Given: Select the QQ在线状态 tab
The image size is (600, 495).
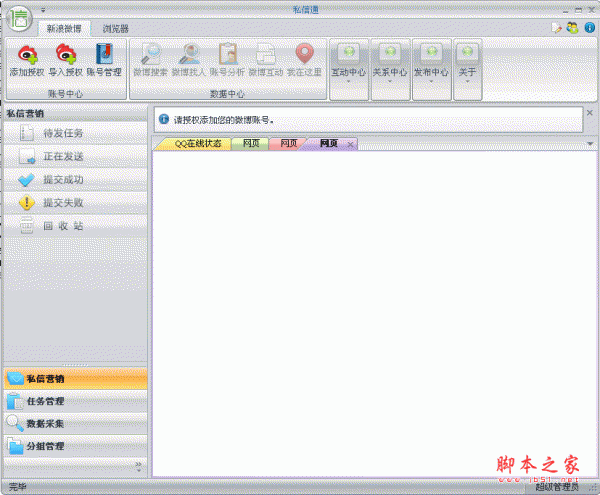Looking at the screenshot, I should (x=197, y=143).
